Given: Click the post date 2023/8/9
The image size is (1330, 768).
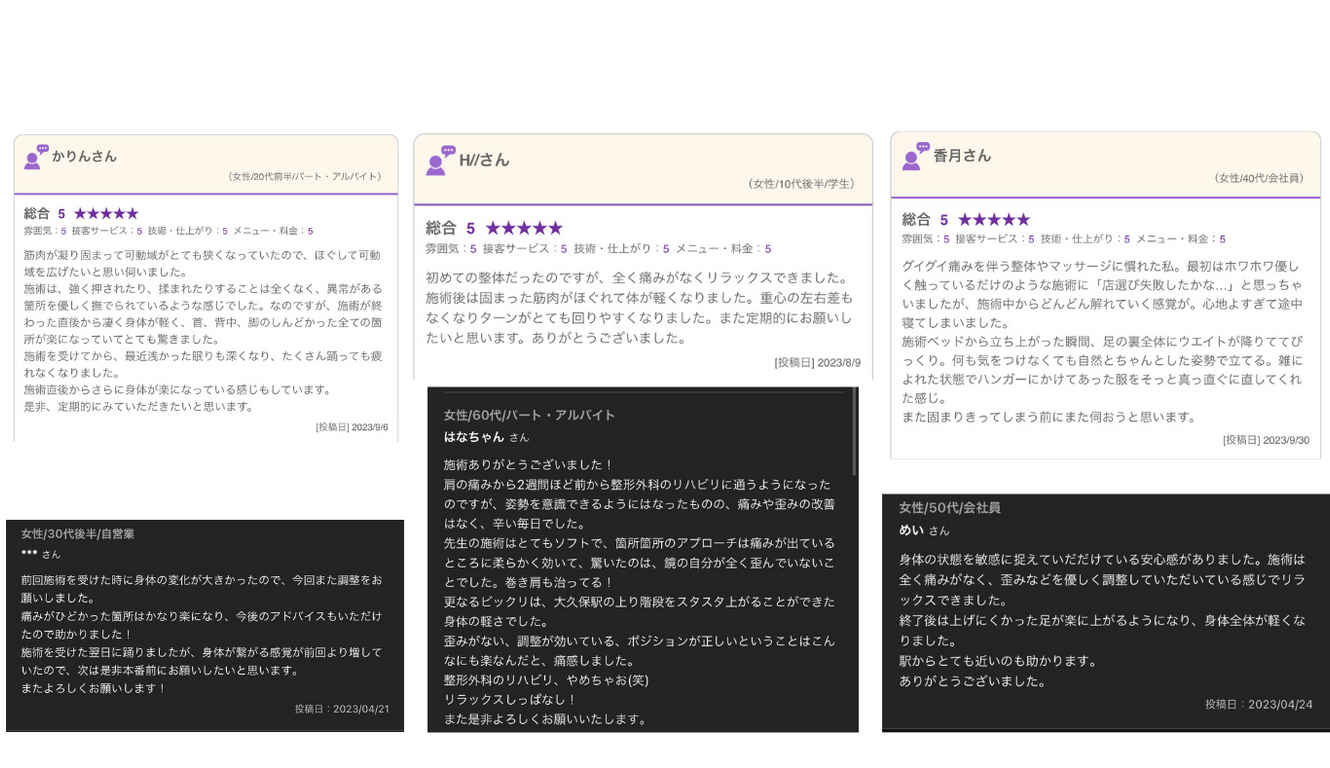Looking at the screenshot, I should (817, 363).
